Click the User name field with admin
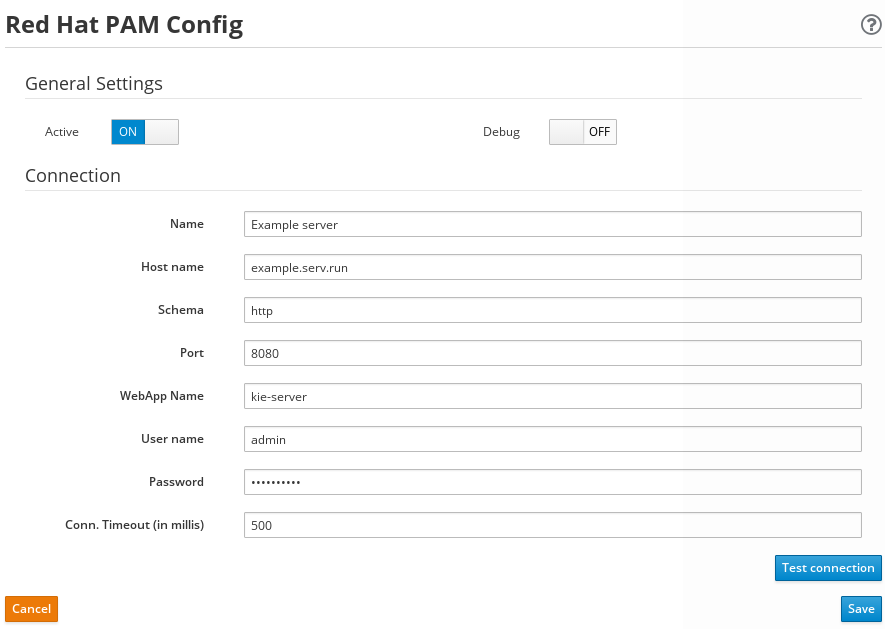The image size is (885, 634). coord(553,439)
